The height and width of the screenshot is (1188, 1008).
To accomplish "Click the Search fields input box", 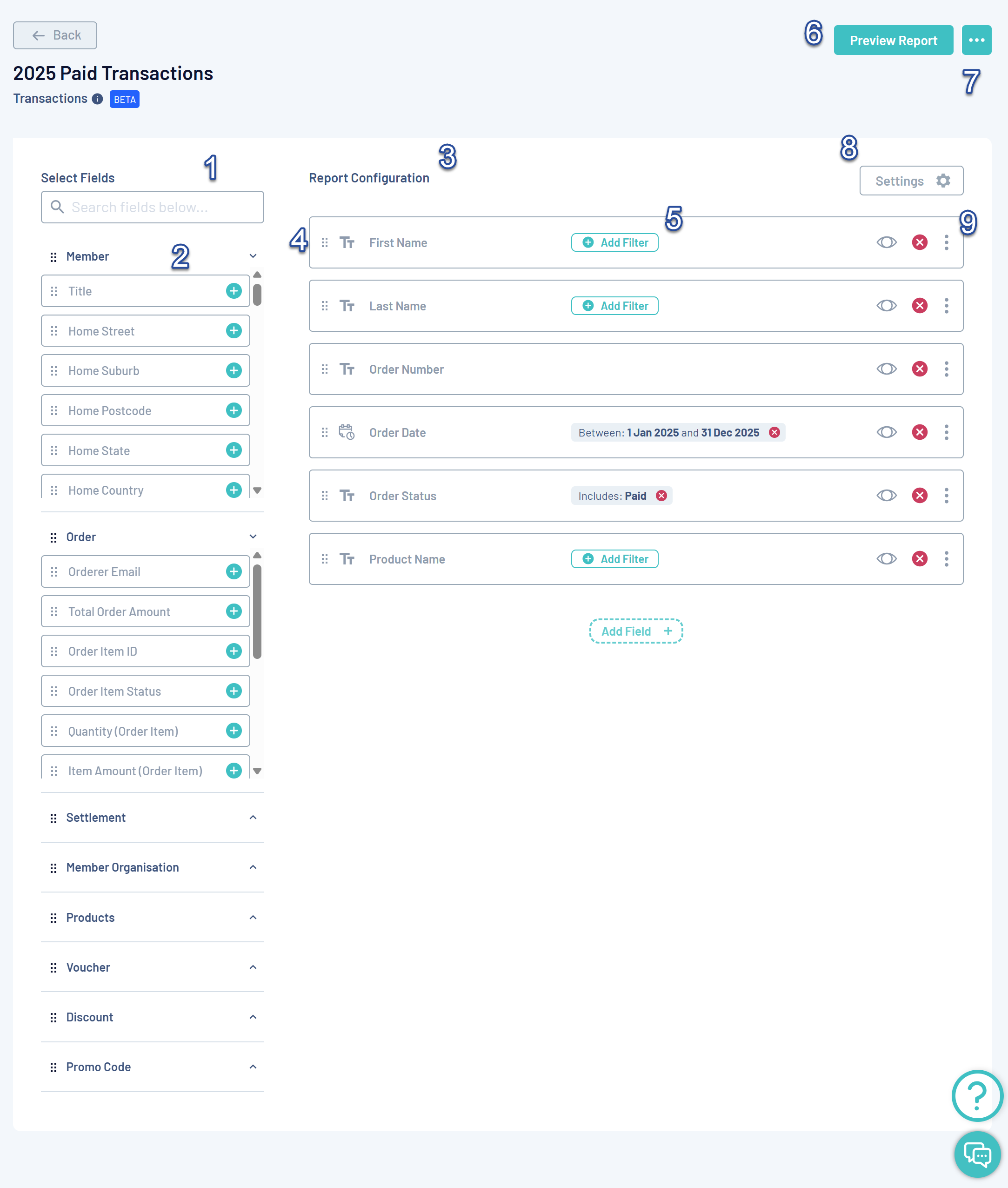I will tap(153, 207).
